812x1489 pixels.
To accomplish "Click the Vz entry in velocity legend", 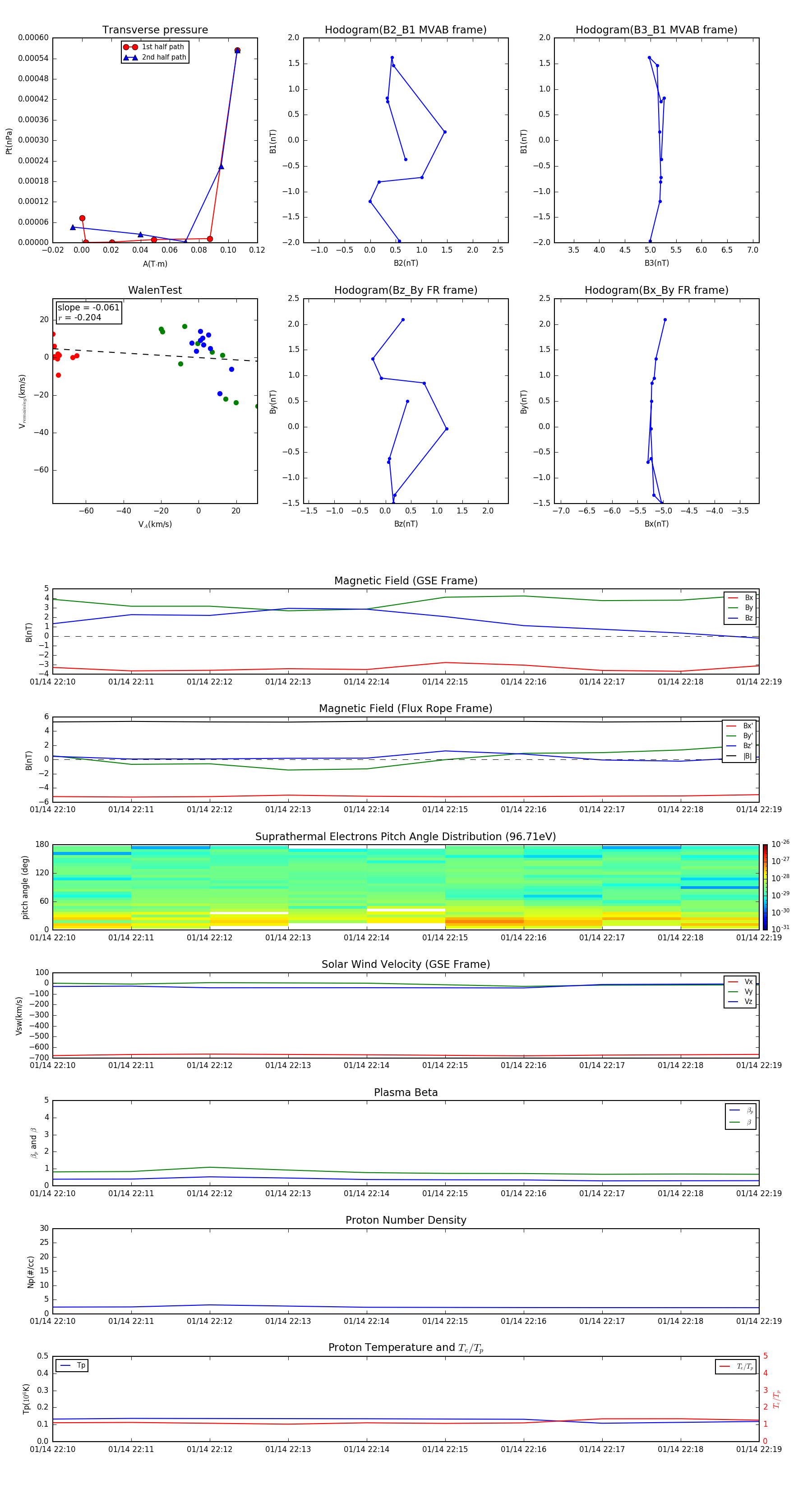I will pos(740,1002).
